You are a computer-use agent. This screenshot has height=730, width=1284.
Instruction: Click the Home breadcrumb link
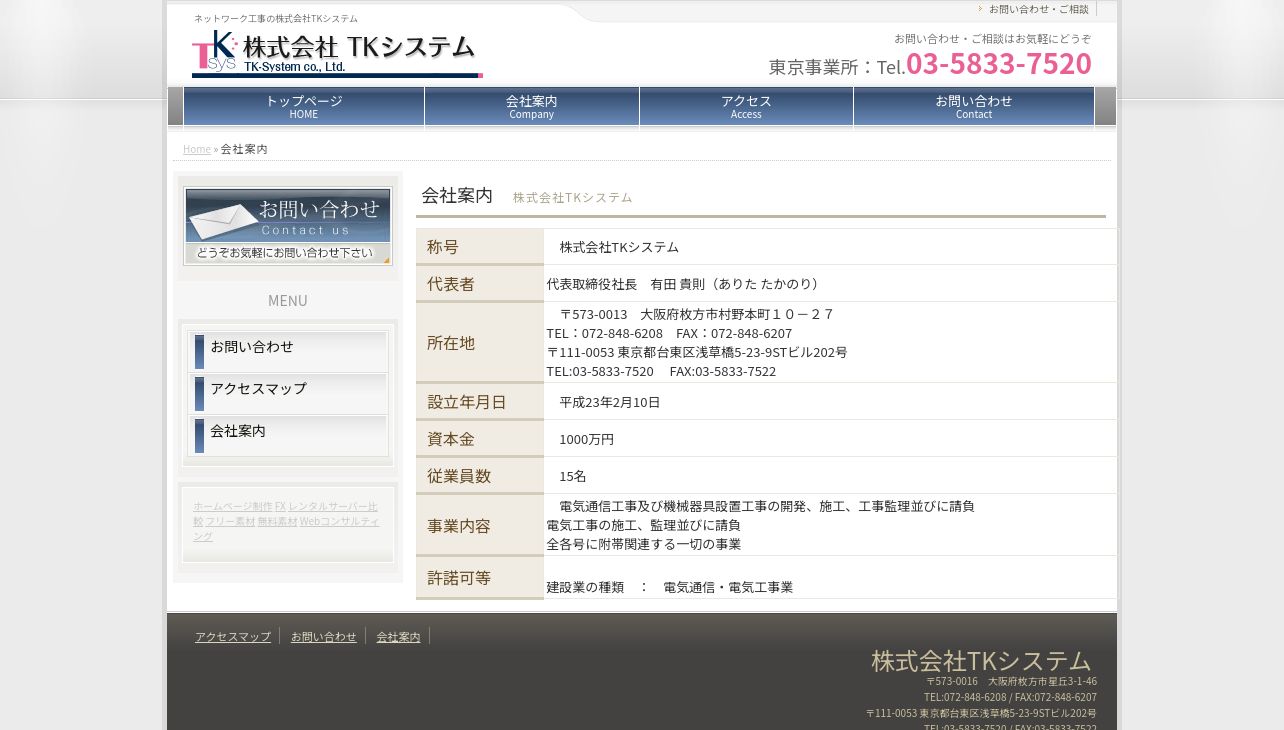point(197,149)
